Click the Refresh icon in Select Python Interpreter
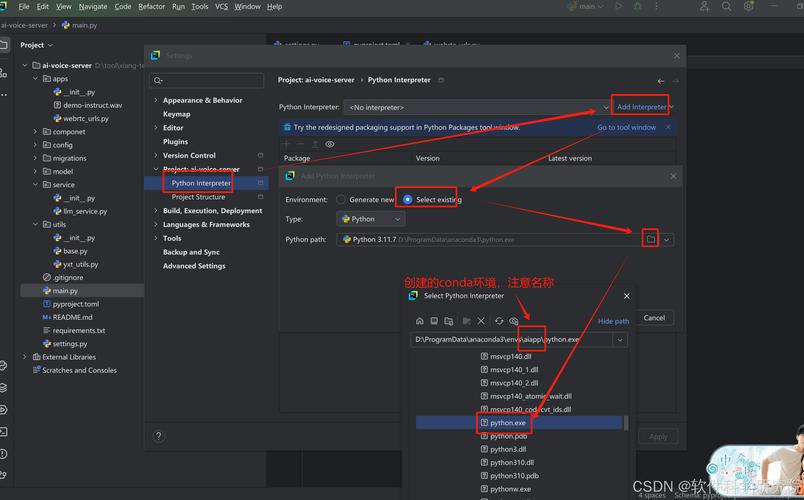The width and height of the screenshot is (804, 500). pyautogui.click(x=499, y=321)
